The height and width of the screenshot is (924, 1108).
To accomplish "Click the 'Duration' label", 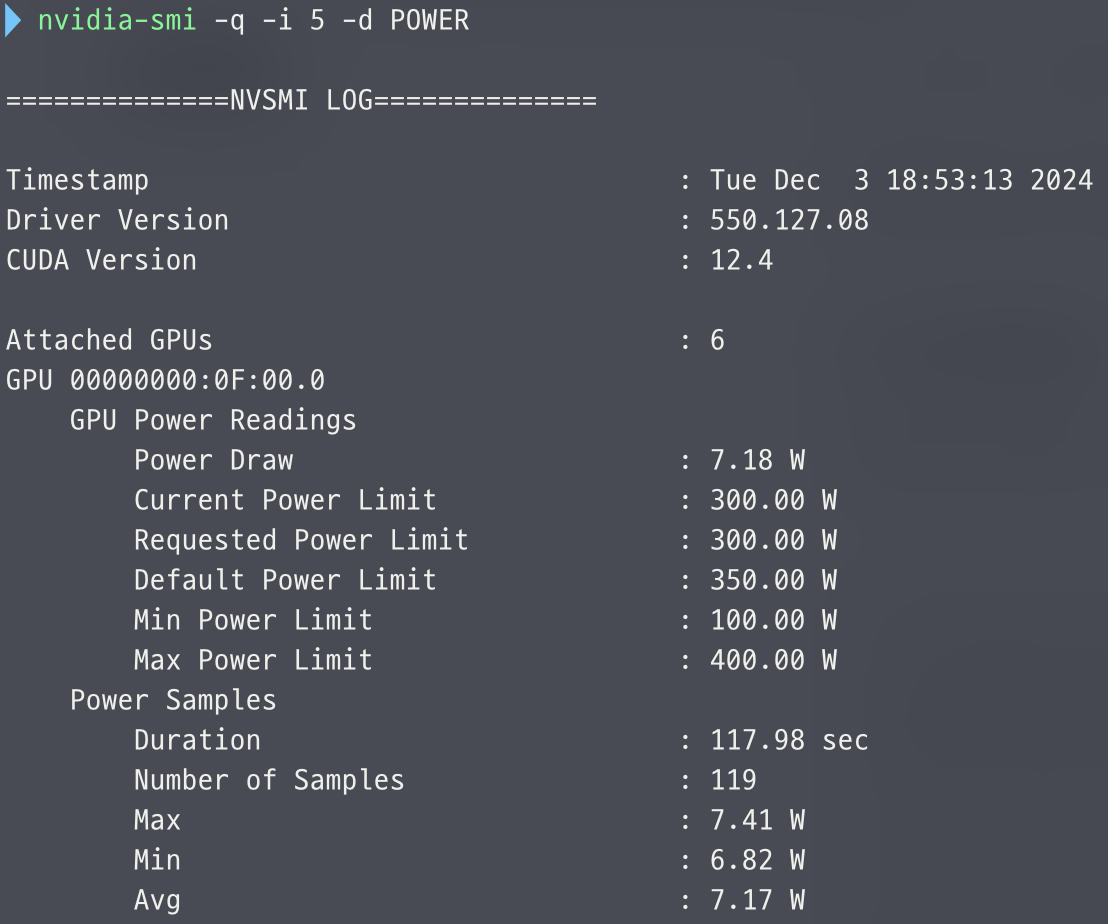I will point(198,740).
